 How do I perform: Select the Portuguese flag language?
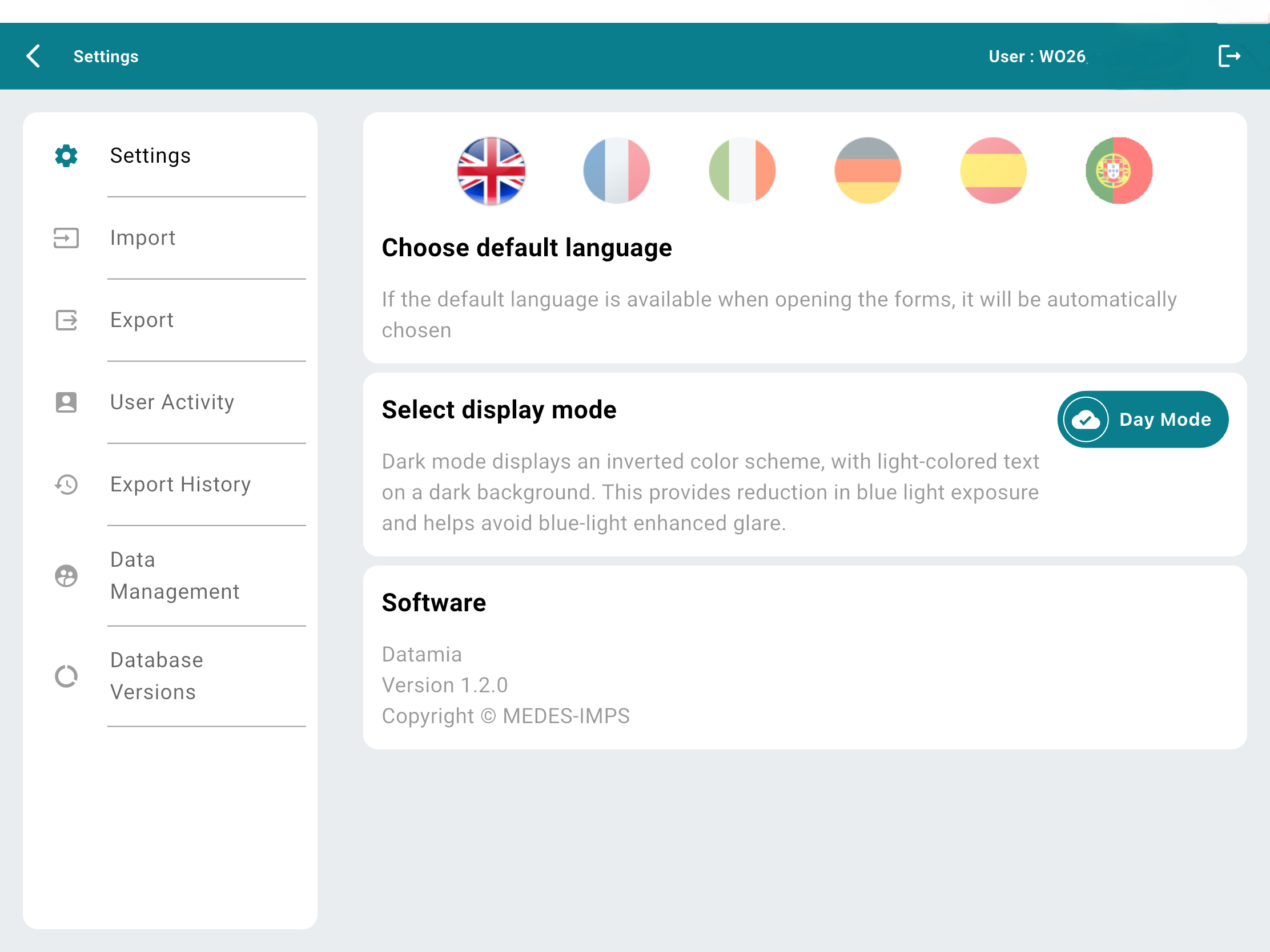coord(1119,171)
